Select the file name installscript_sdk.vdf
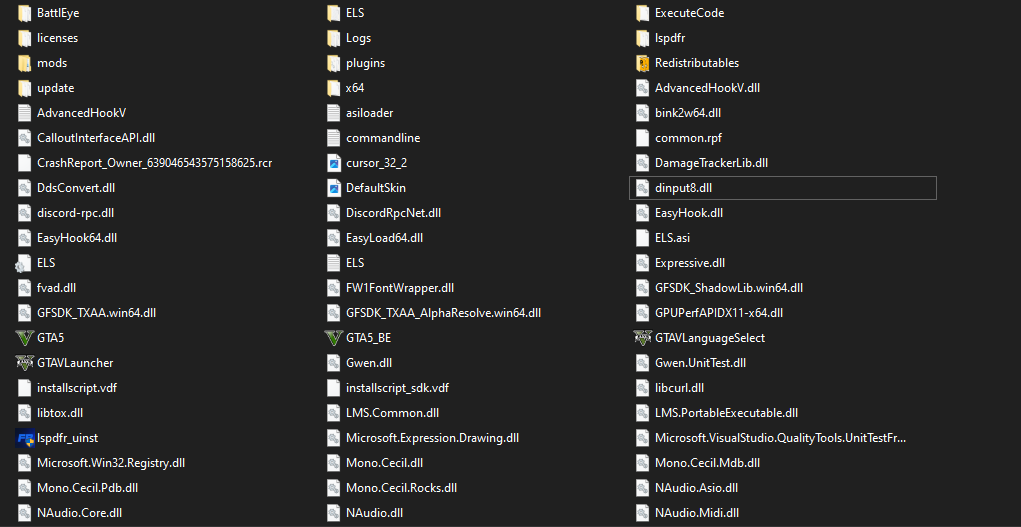 click(398, 388)
